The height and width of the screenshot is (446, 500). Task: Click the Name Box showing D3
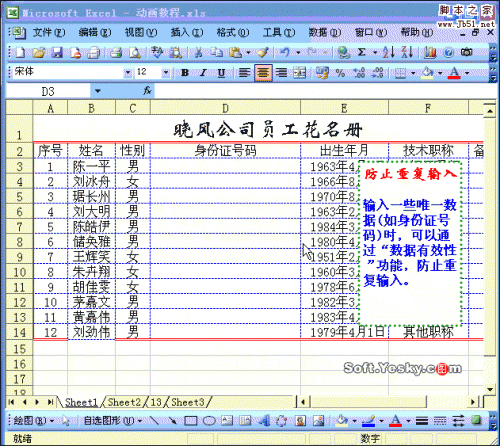coord(48,91)
